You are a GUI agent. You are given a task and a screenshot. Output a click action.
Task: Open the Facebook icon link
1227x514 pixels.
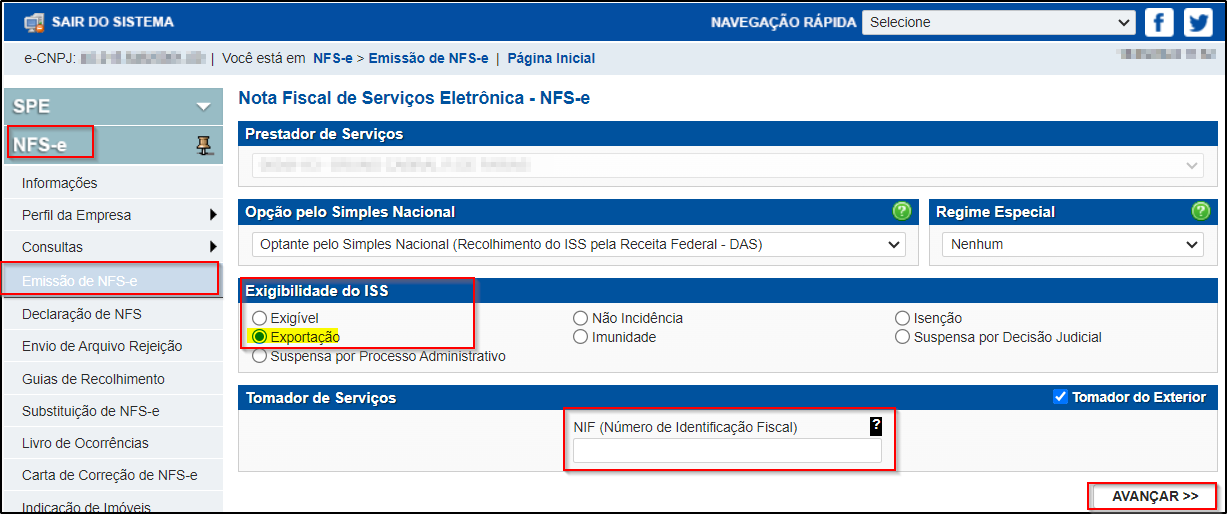click(1159, 22)
